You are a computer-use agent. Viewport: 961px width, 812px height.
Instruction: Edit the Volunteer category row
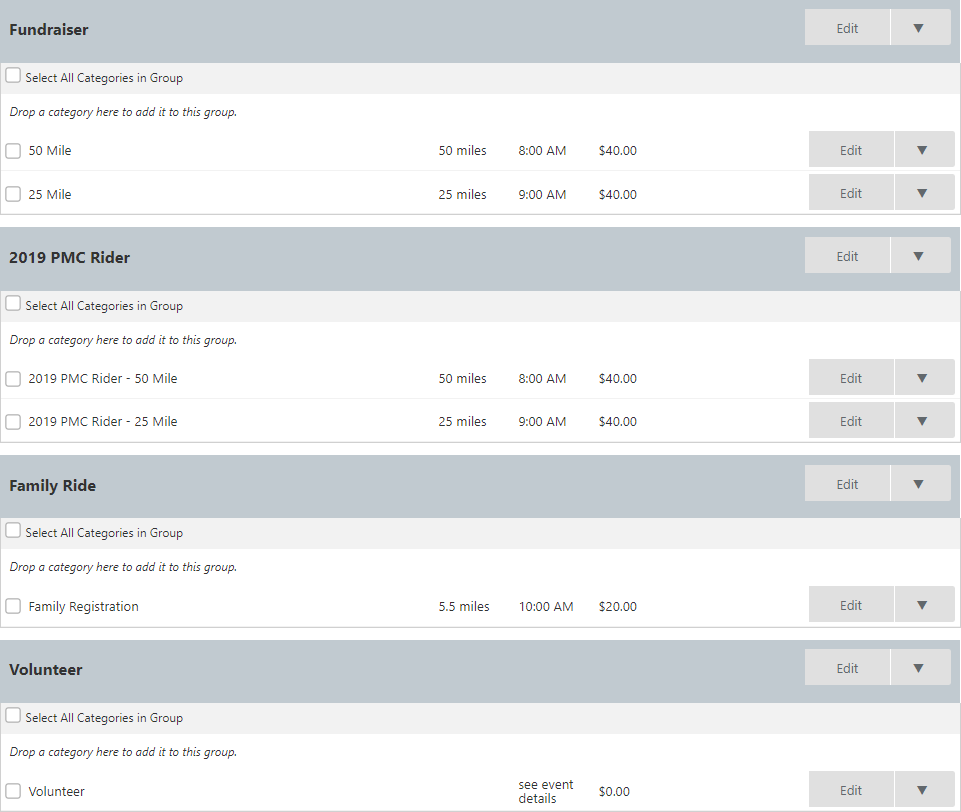pyautogui.click(x=851, y=790)
